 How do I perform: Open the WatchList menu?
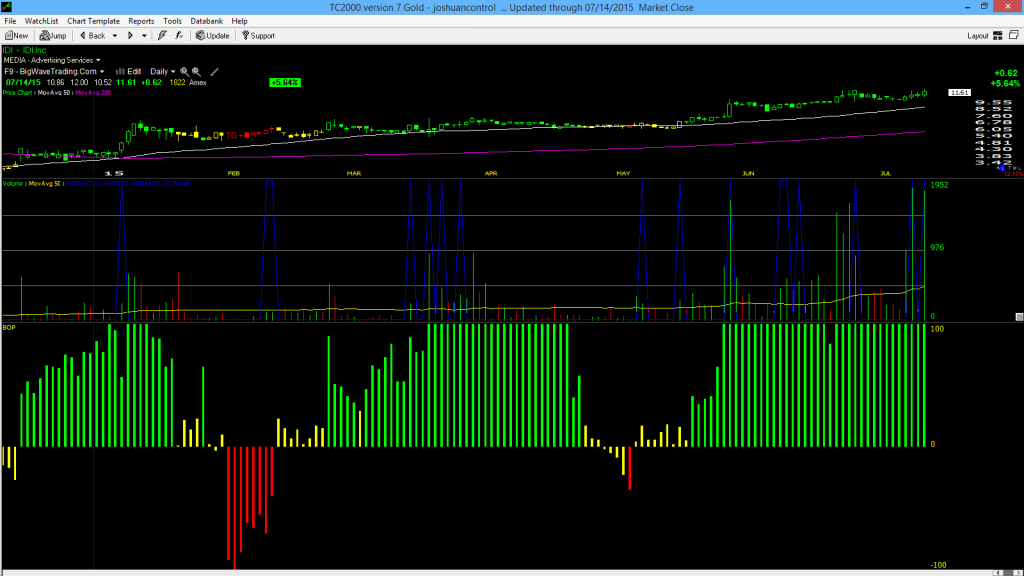point(41,21)
